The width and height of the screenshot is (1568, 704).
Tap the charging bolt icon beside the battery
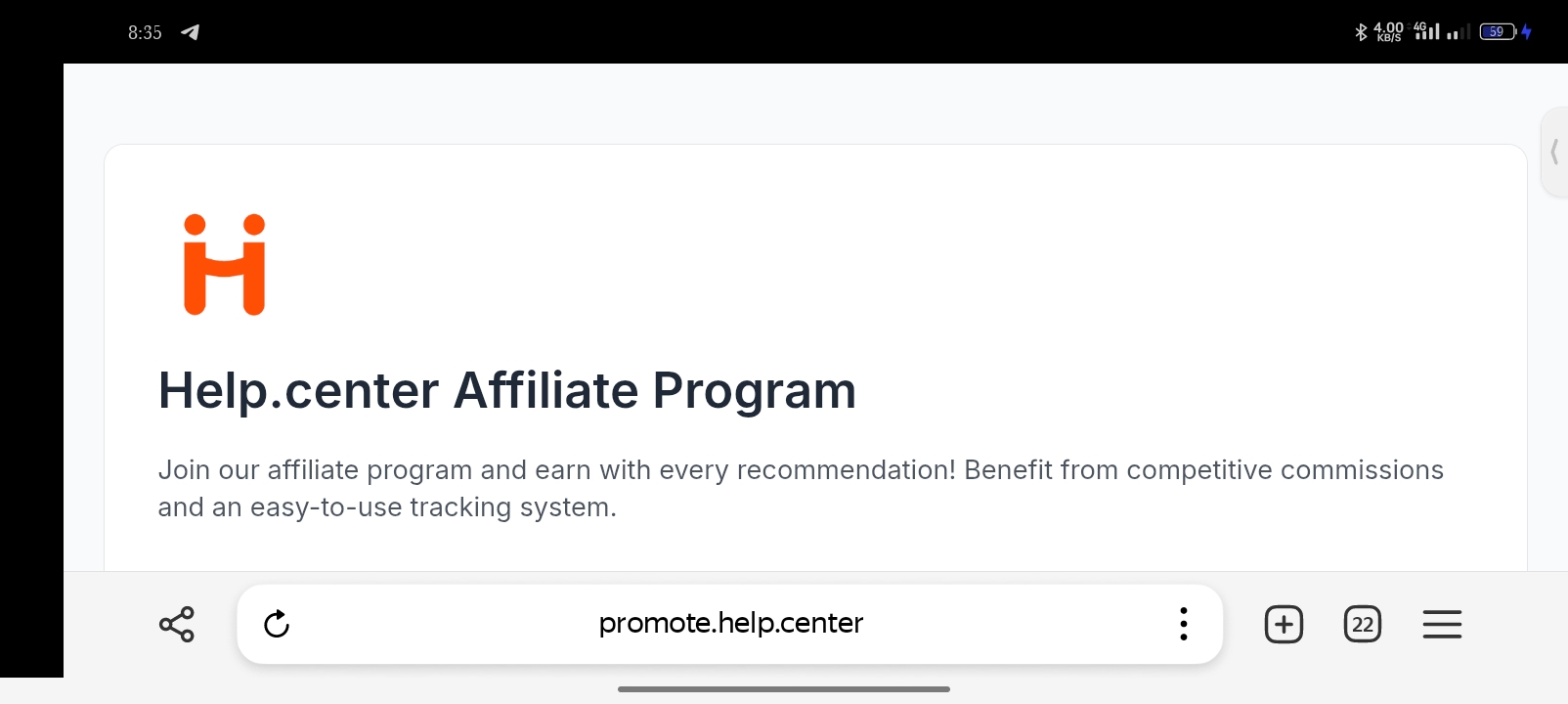[1526, 31]
